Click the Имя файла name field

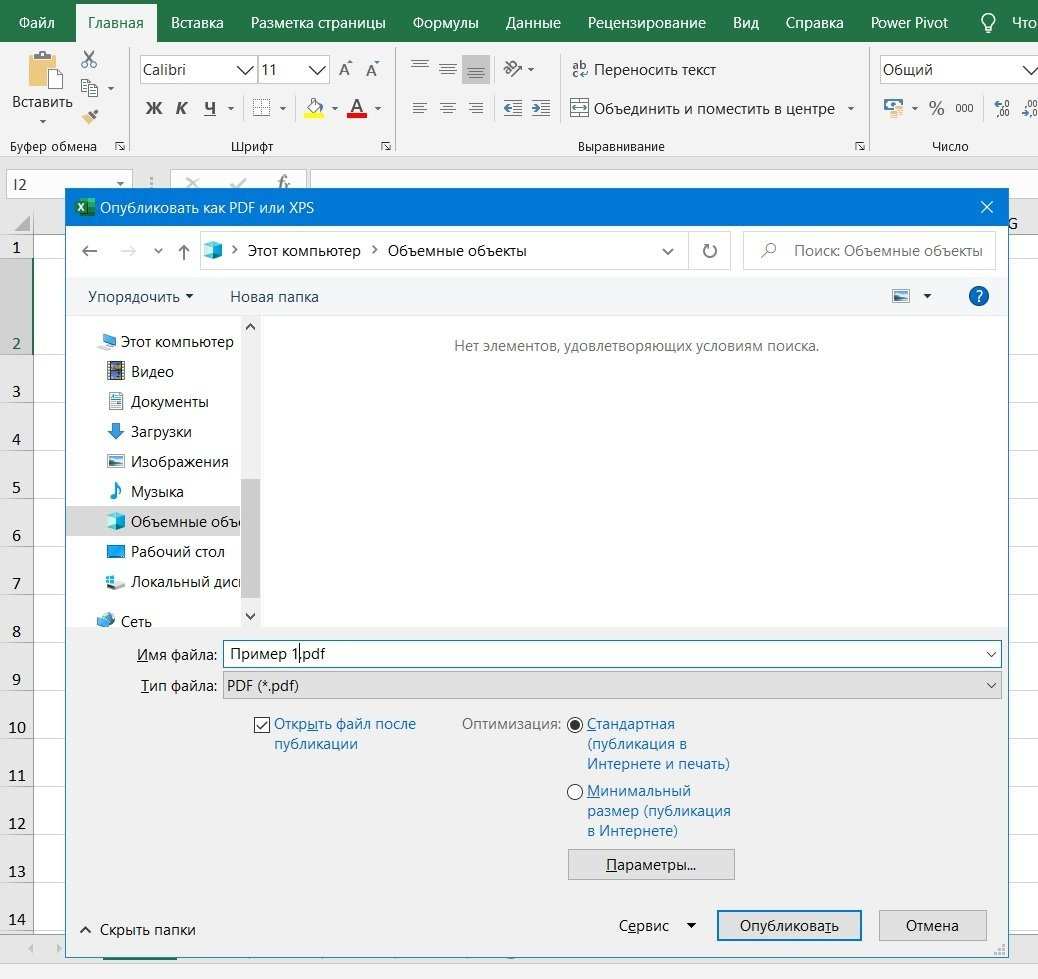point(500,653)
